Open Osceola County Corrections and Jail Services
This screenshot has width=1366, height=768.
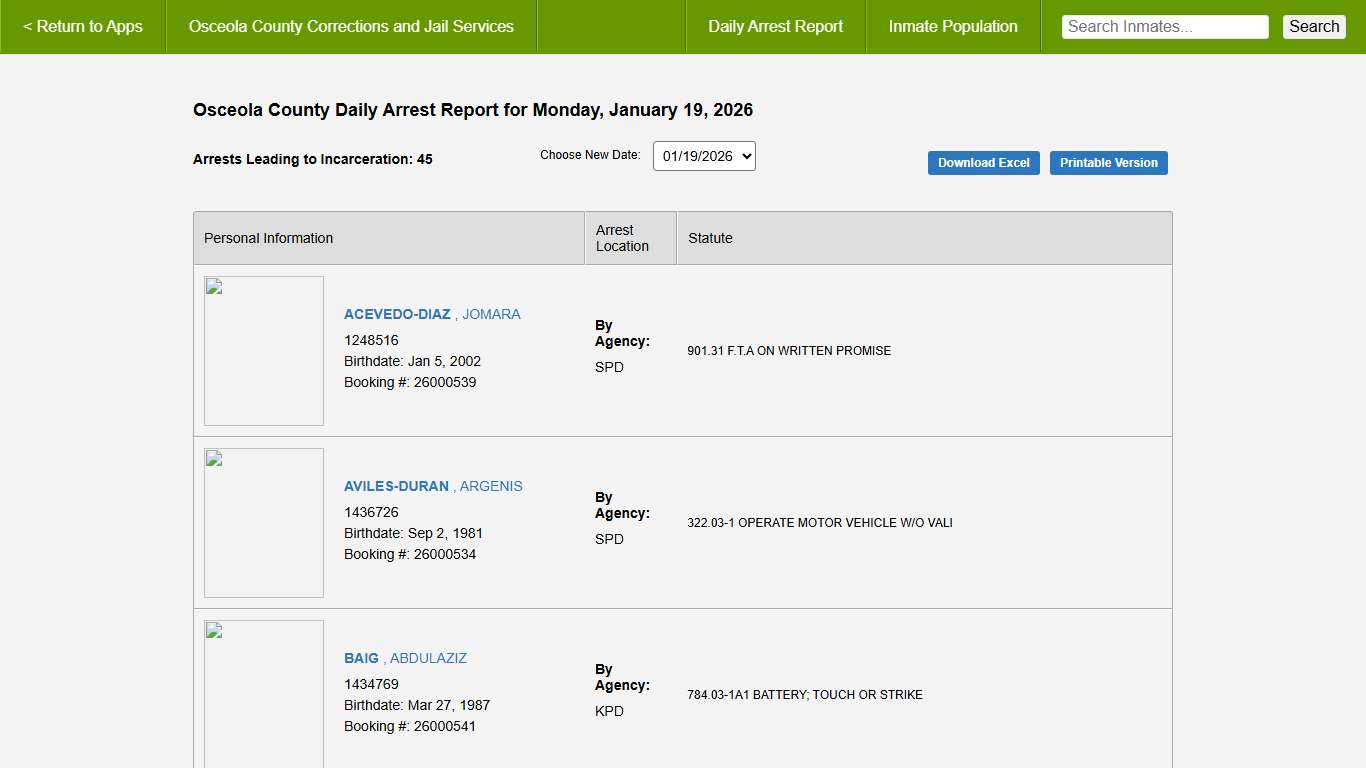coord(351,27)
